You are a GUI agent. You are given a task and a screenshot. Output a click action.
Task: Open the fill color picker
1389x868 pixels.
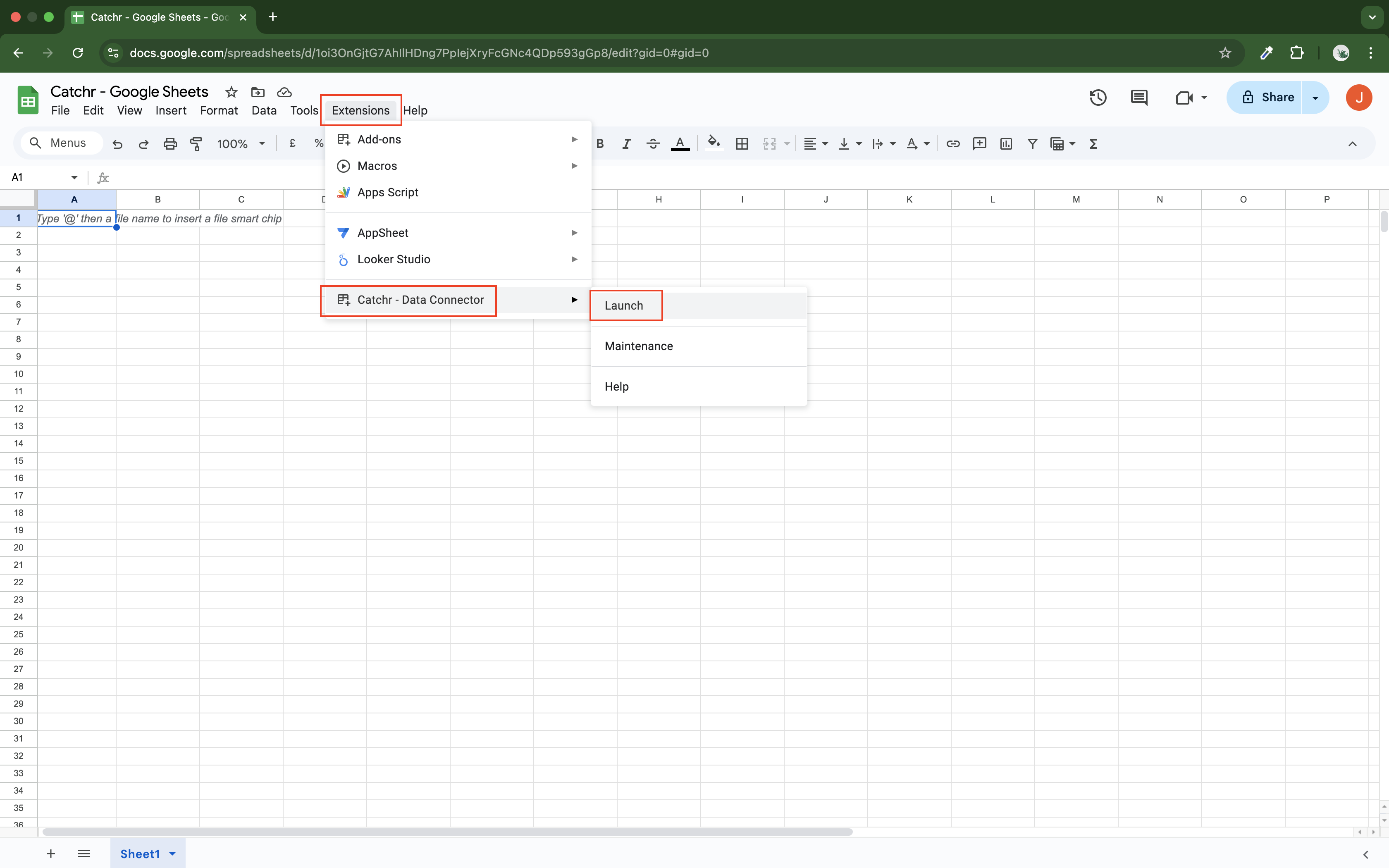[714, 142]
